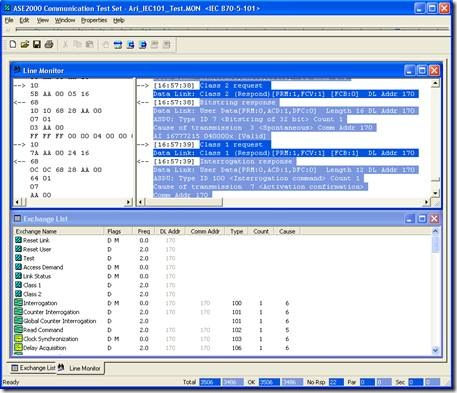Click the Interrogation exchange icon
The image size is (457, 393).
(18, 303)
